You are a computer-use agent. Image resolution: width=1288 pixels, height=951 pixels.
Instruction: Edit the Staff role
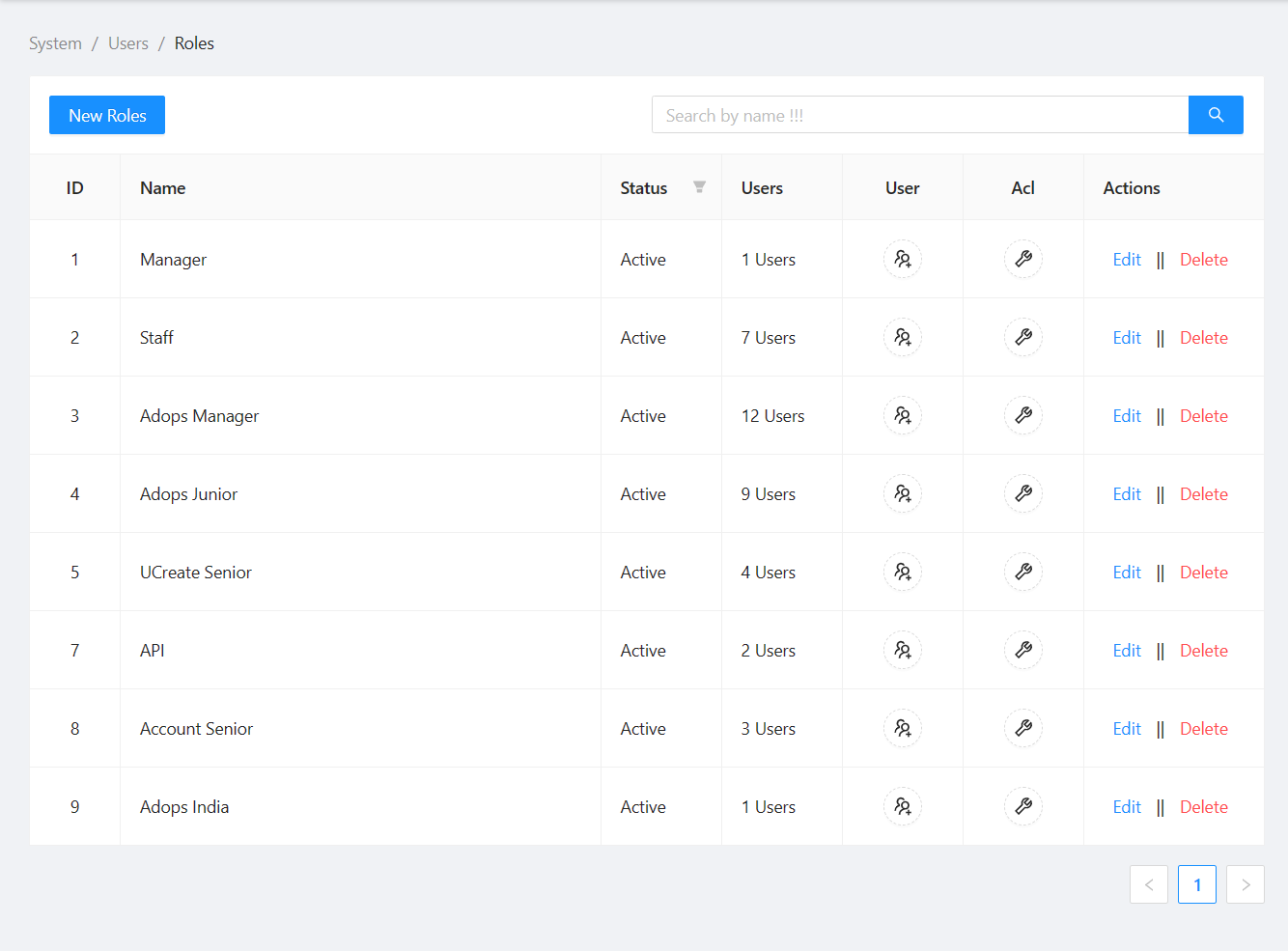click(1127, 338)
